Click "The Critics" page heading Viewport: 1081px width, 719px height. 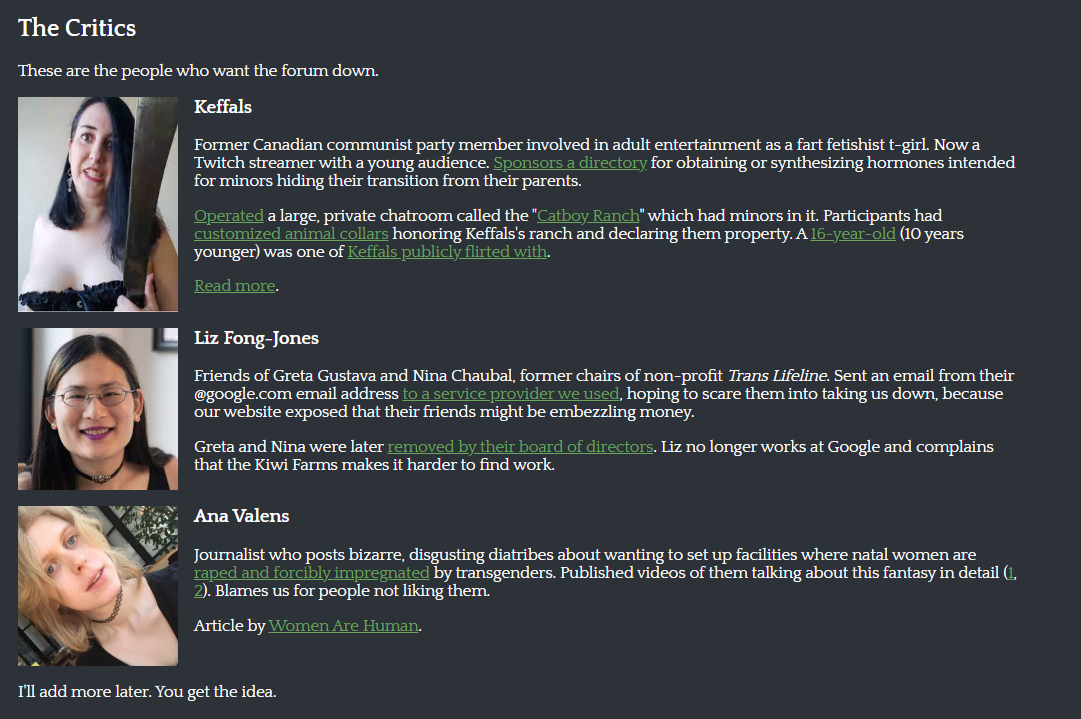click(x=77, y=28)
